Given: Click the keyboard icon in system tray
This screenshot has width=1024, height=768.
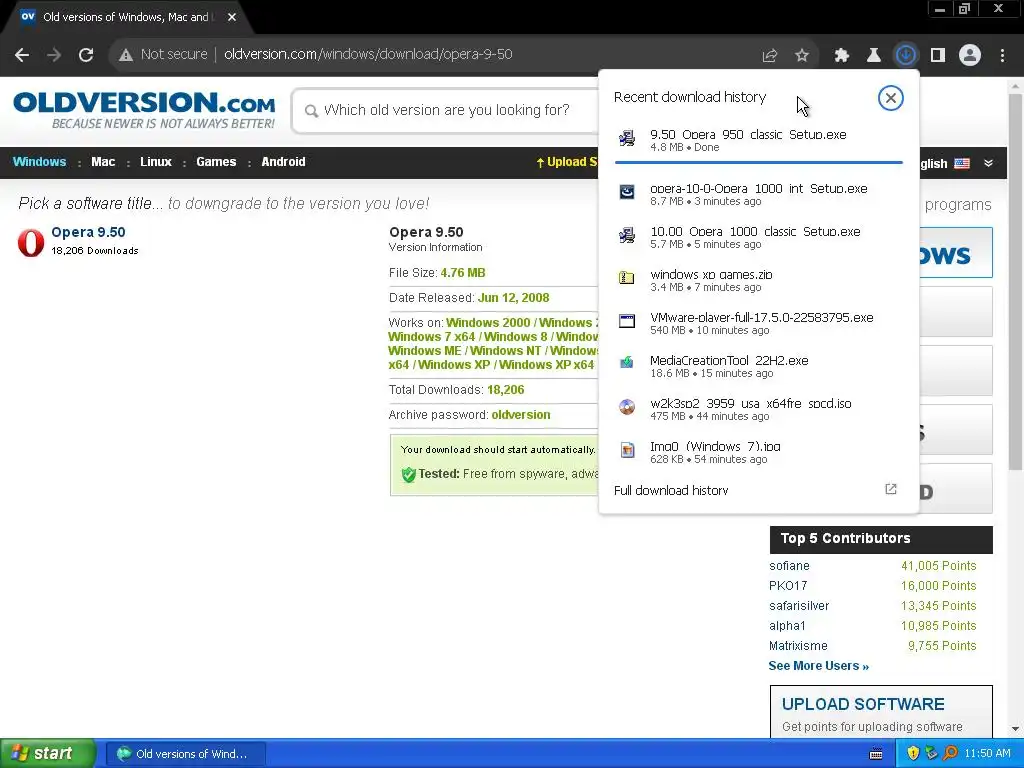Looking at the screenshot, I should point(876,754).
